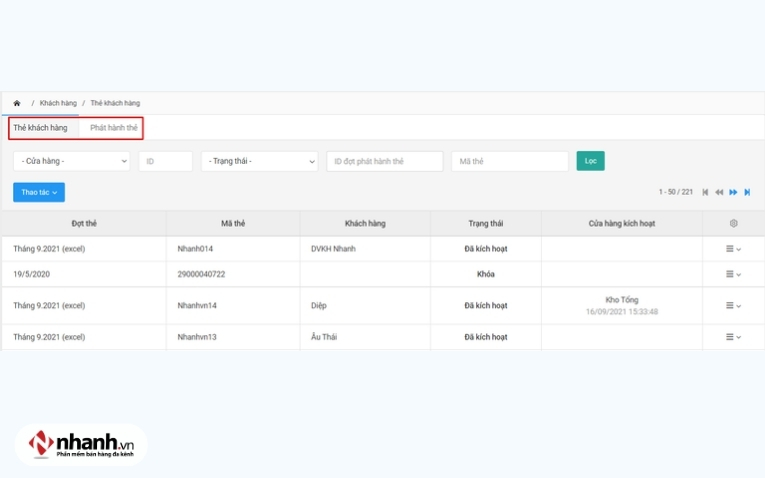Open row menu for card Nhanhvn13
This screenshot has width=765, height=478.
click(733, 337)
